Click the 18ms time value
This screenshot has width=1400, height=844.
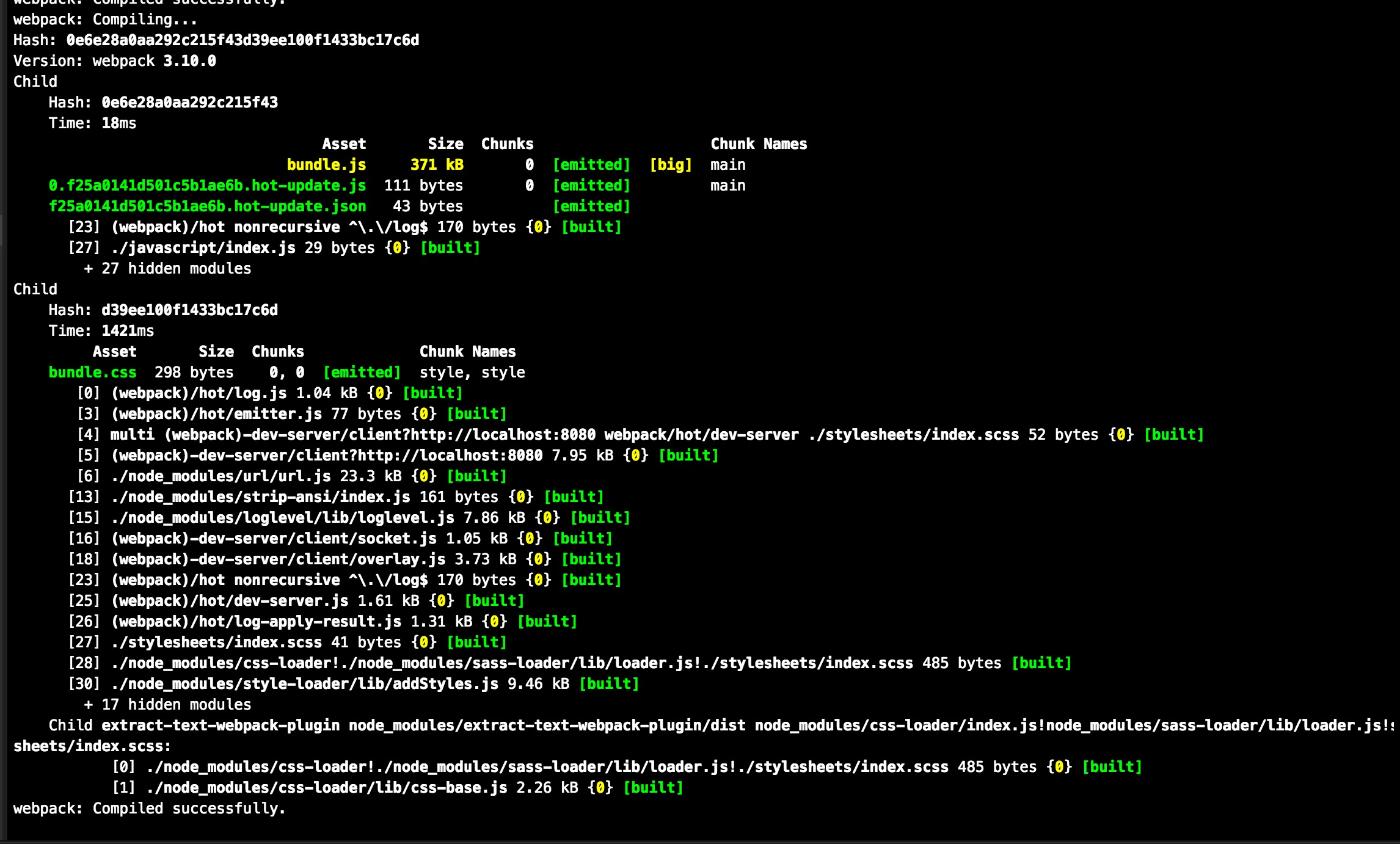pos(119,123)
